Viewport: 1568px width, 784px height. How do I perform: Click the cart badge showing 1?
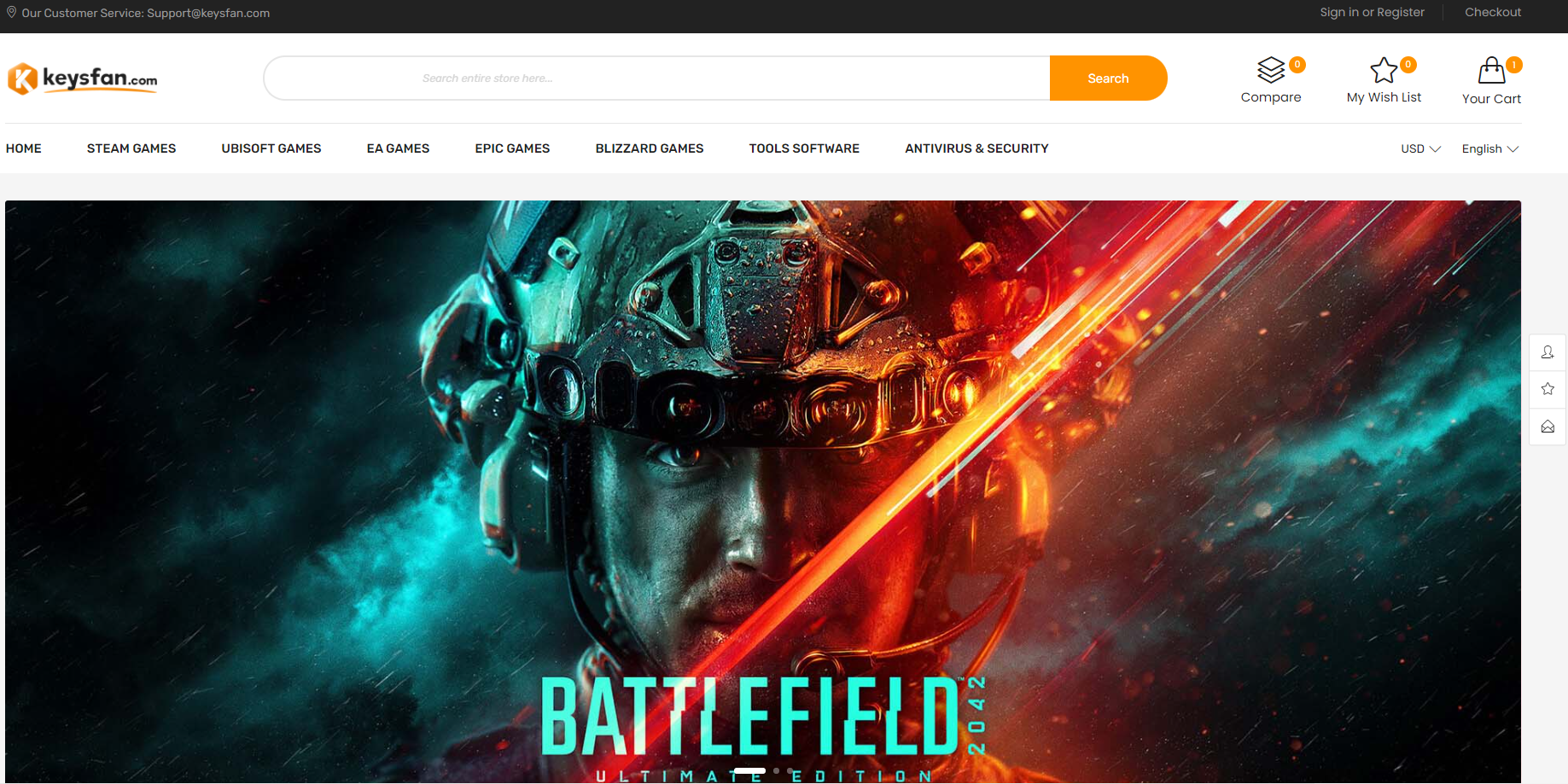[x=1514, y=65]
